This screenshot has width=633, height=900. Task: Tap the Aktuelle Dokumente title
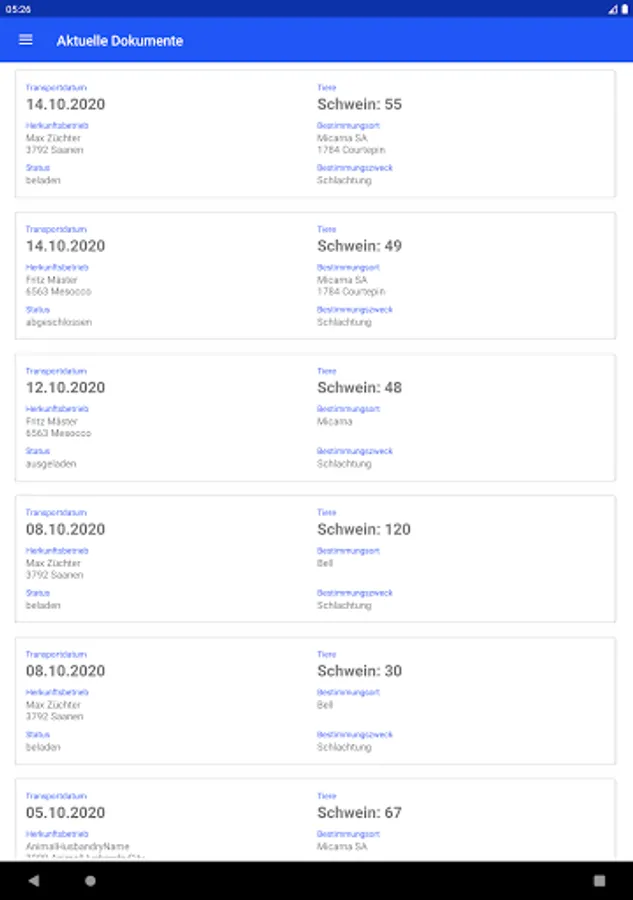tap(119, 41)
